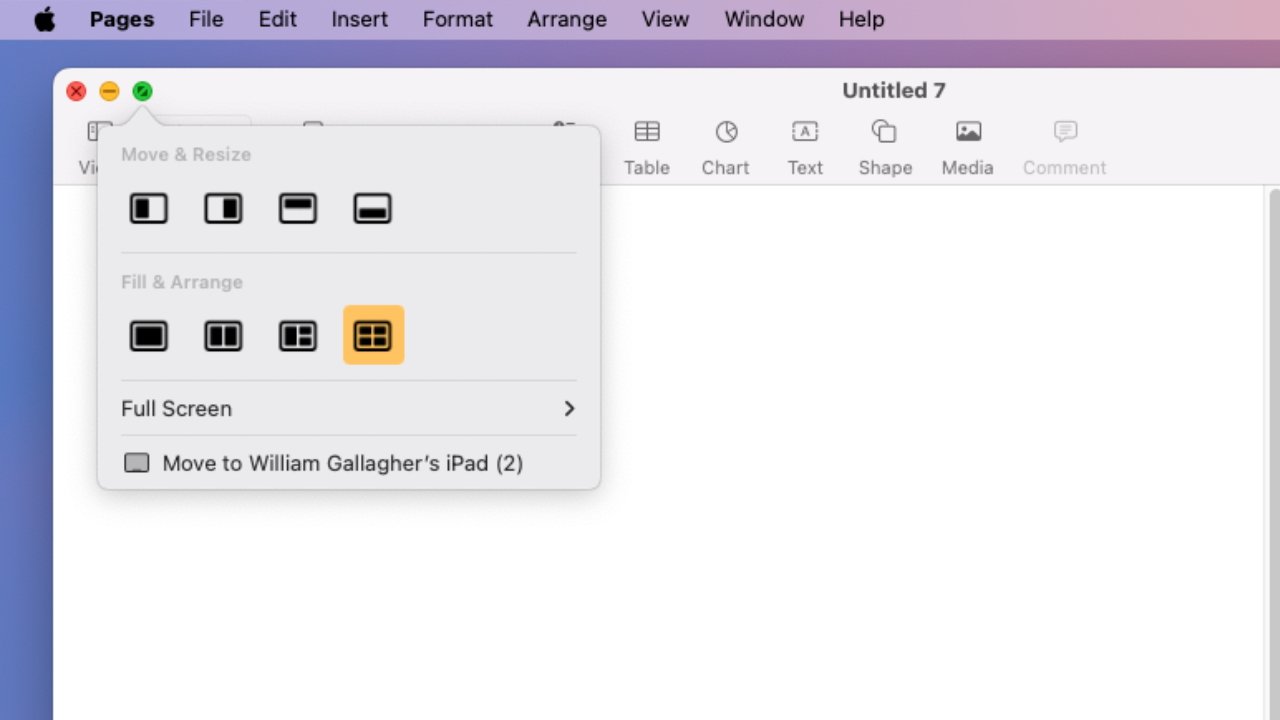Click the green full-screen window button
Screen dimensions: 1280x720
click(x=142, y=91)
